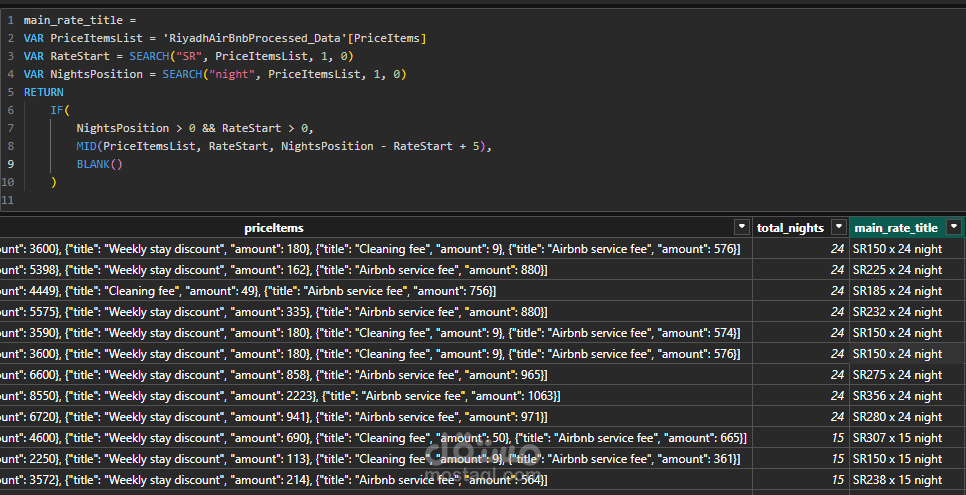The height and width of the screenshot is (495, 966).
Task: Click the SR150 x 24 night cell in first row
Action: 897,249
